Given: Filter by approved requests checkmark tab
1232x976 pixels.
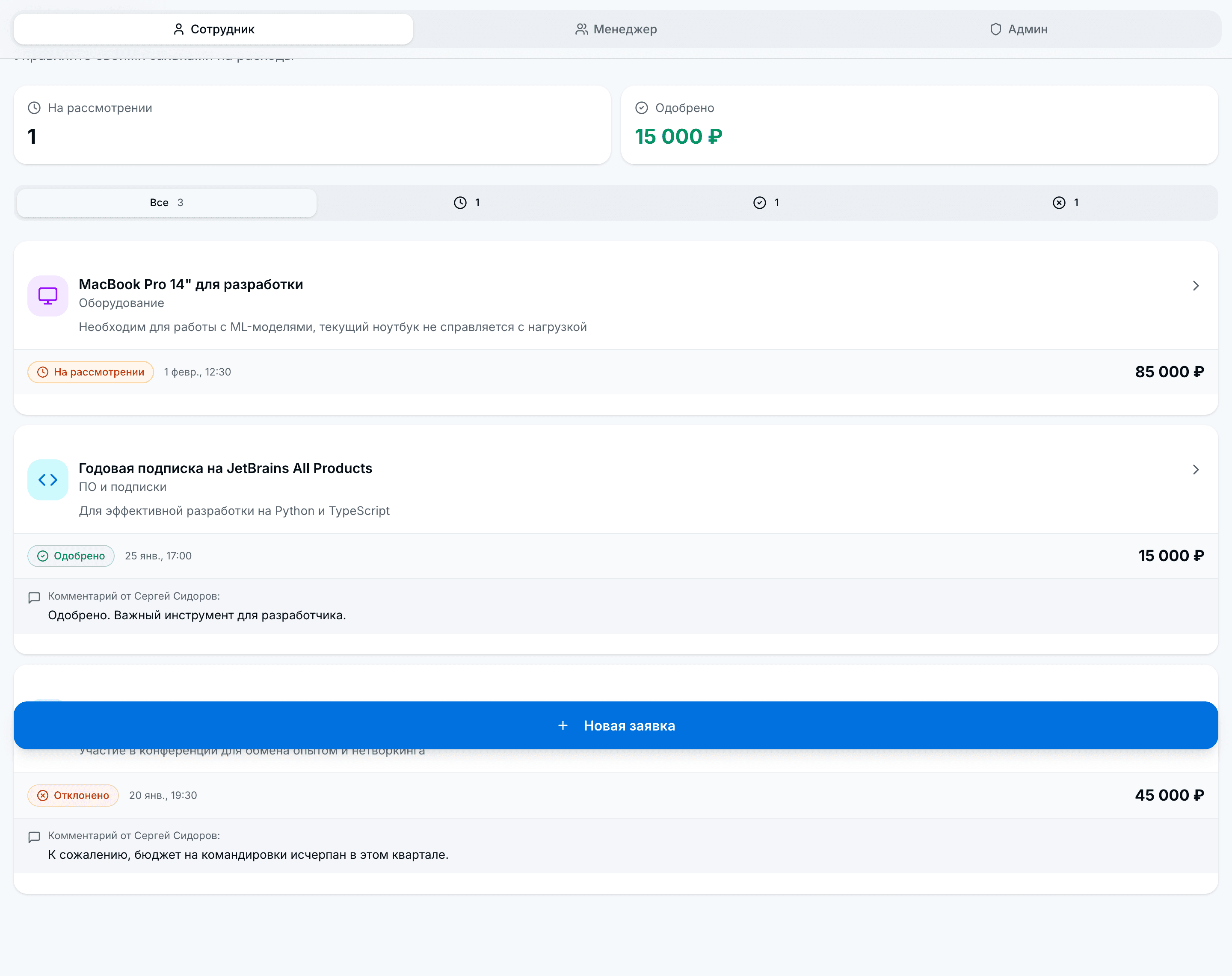Looking at the screenshot, I should coord(766,203).
